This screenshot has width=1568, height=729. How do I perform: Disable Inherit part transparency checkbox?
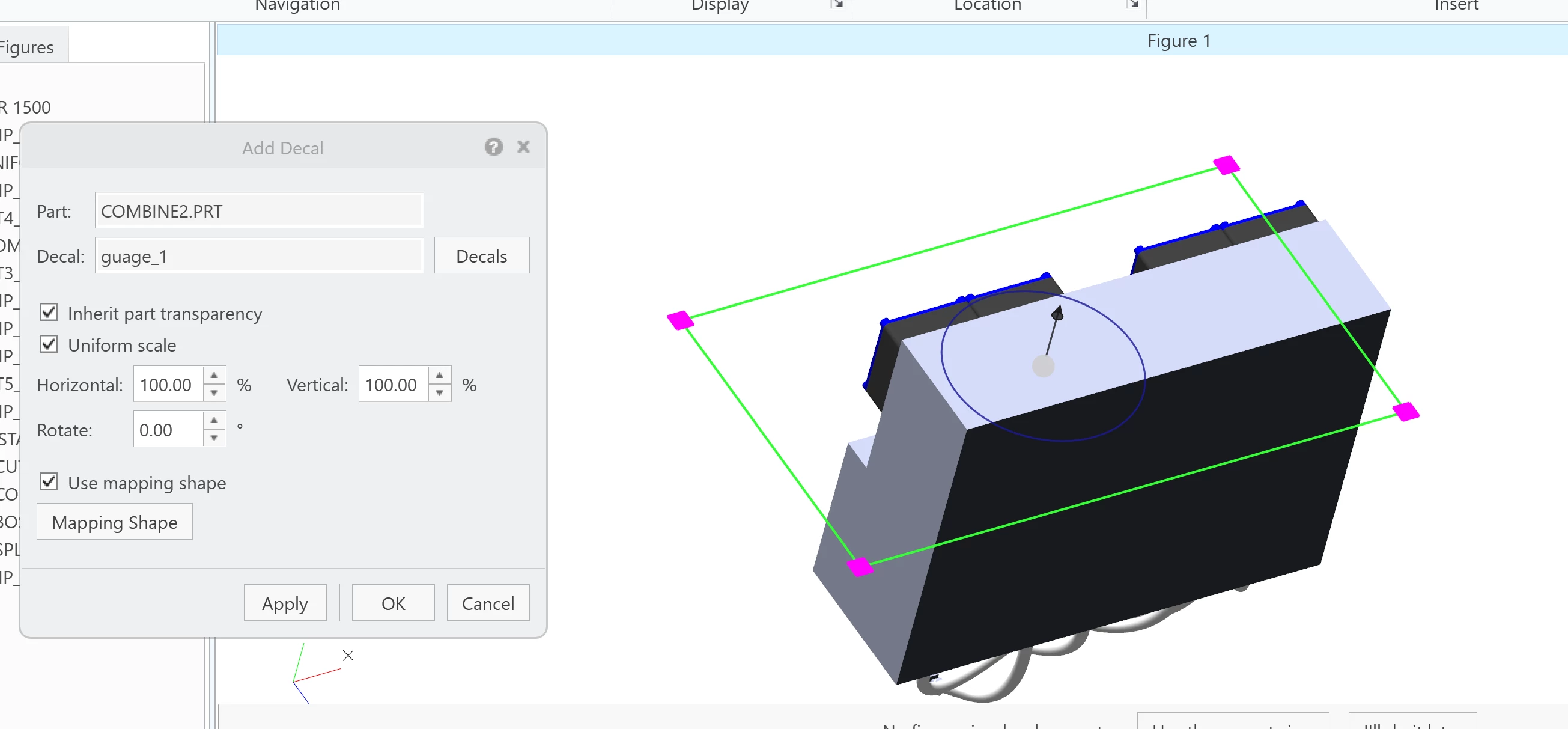49,313
